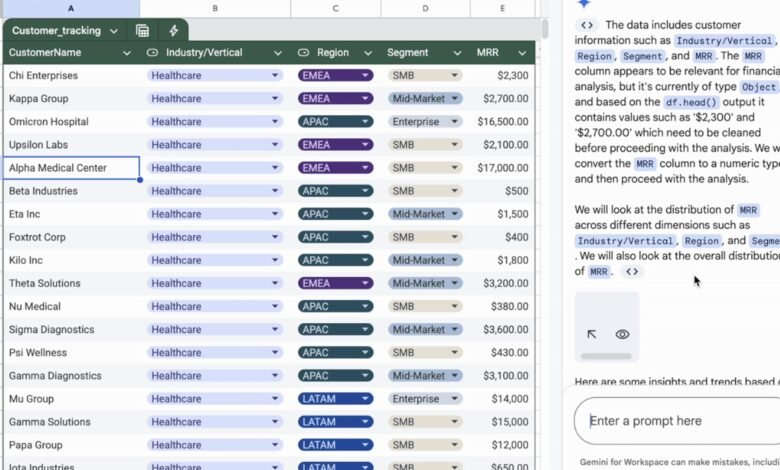Viewport: 780px width, 470px height.
Task: Select column D header
Action: click(x=425, y=8)
